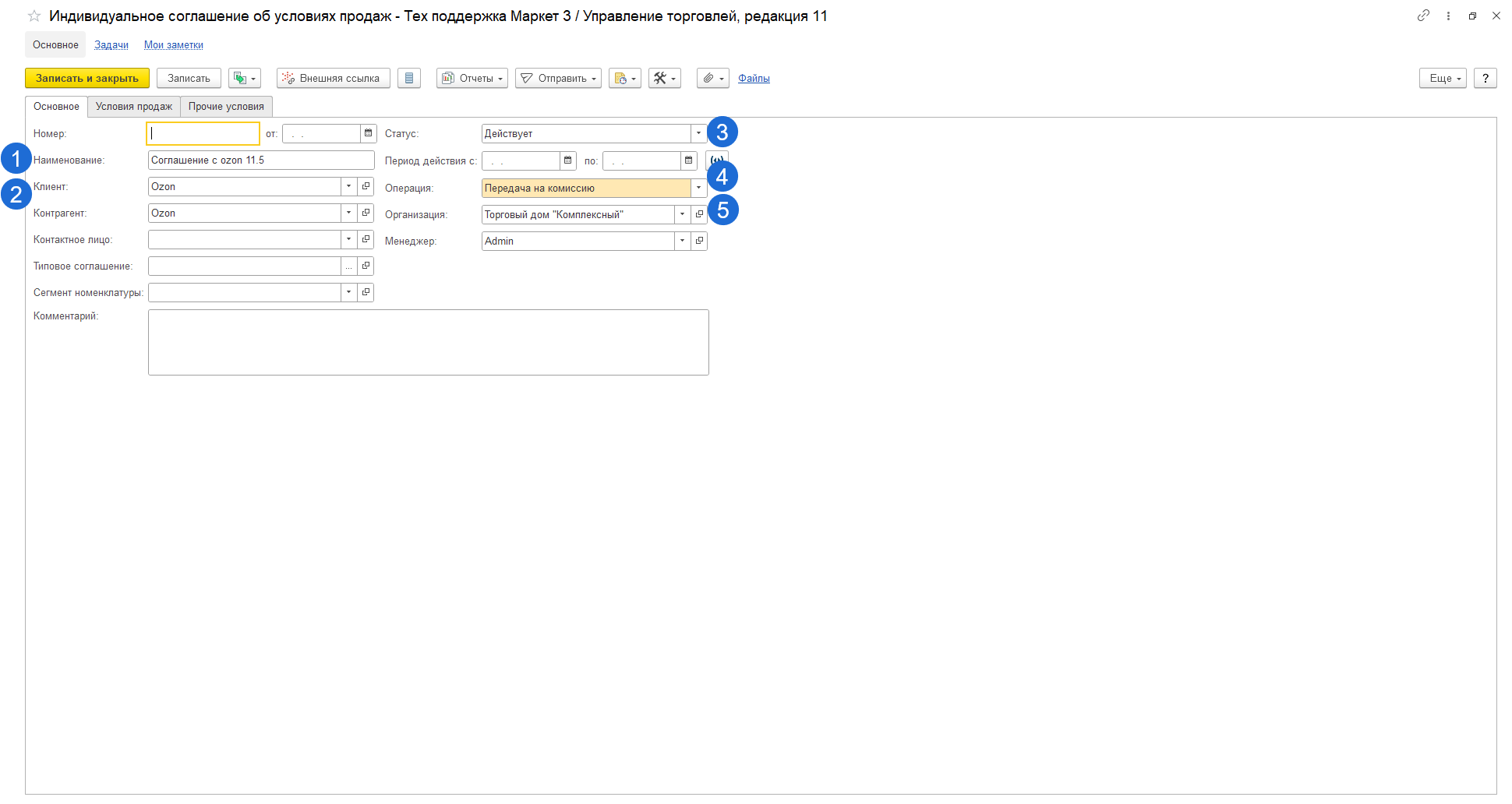
Task: Open calendar for 'Период действия с' date
Action: tap(568, 161)
